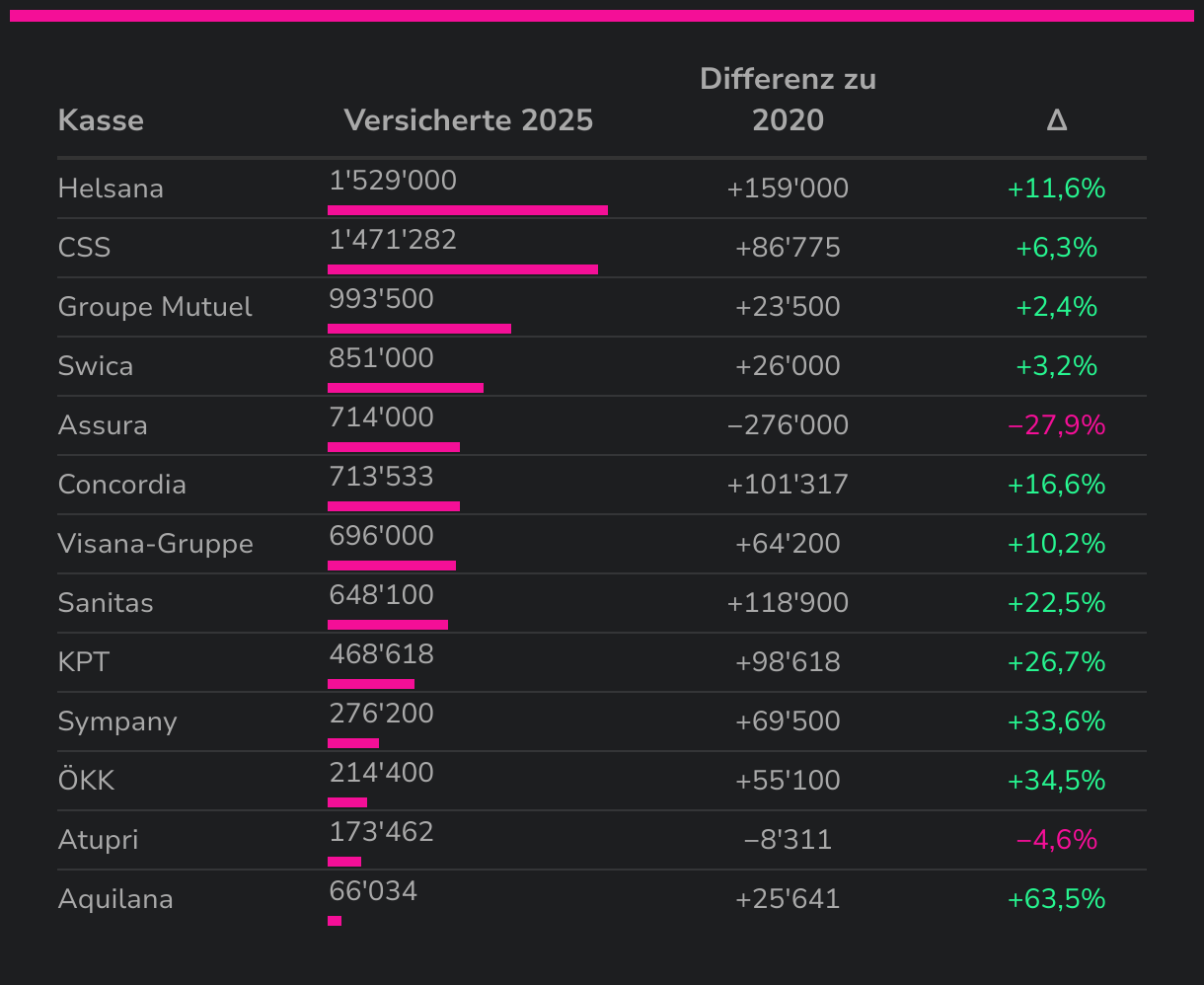
Task: Click Sanitas's 648'100 insured value
Action: (x=381, y=595)
